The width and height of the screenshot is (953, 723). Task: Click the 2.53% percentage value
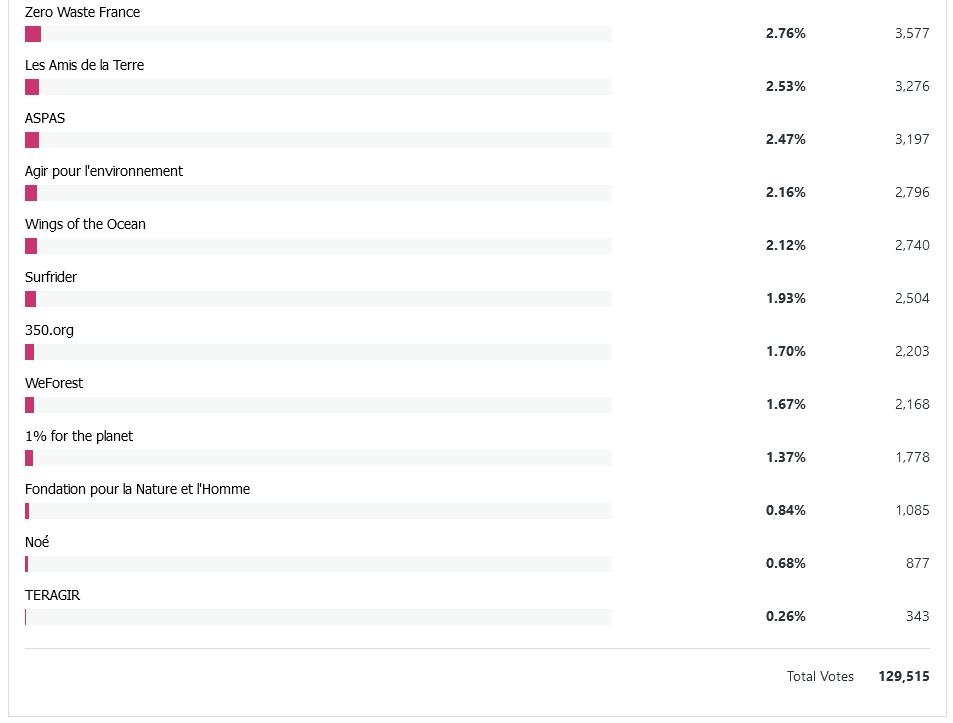coord(785,86)
